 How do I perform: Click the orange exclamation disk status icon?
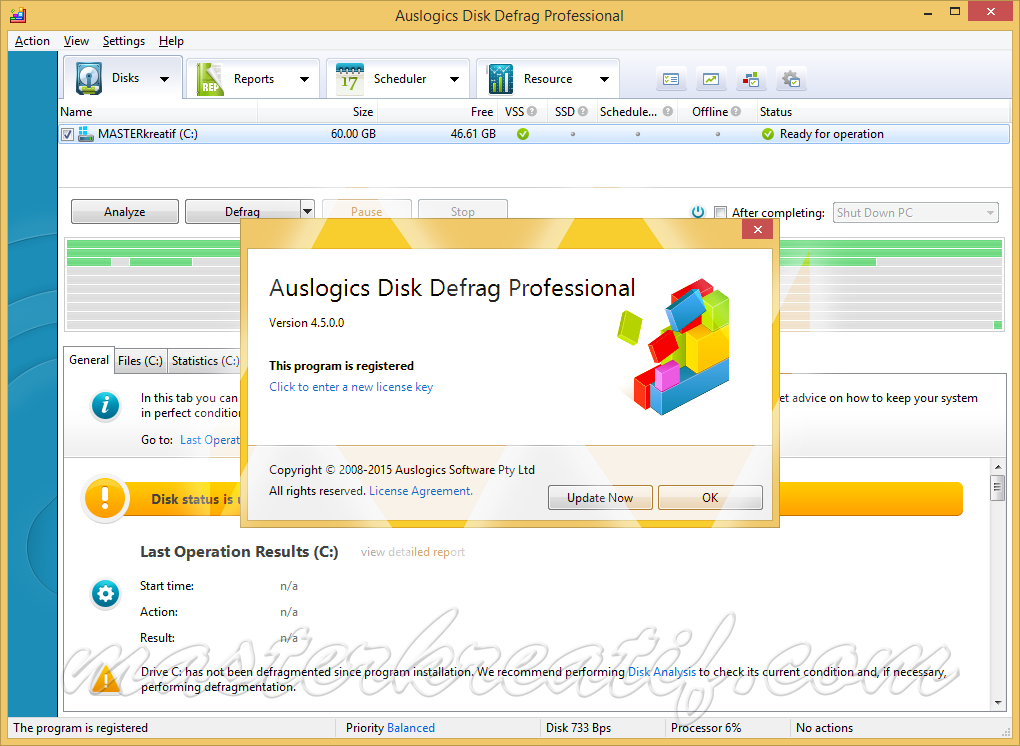pos(105,499)
